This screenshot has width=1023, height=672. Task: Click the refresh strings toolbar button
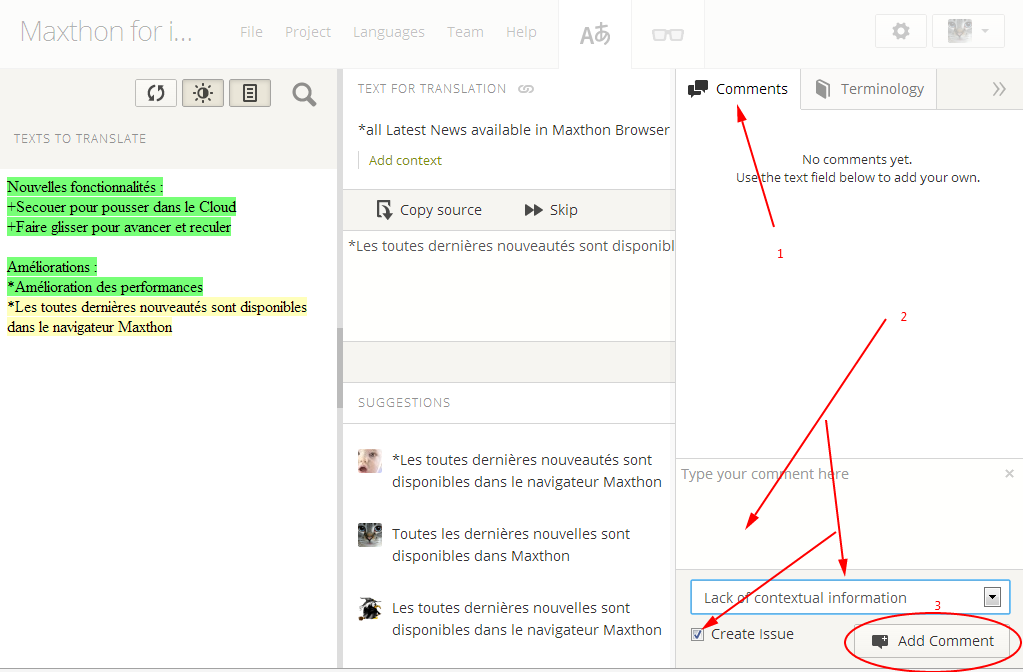pos(156,93)
